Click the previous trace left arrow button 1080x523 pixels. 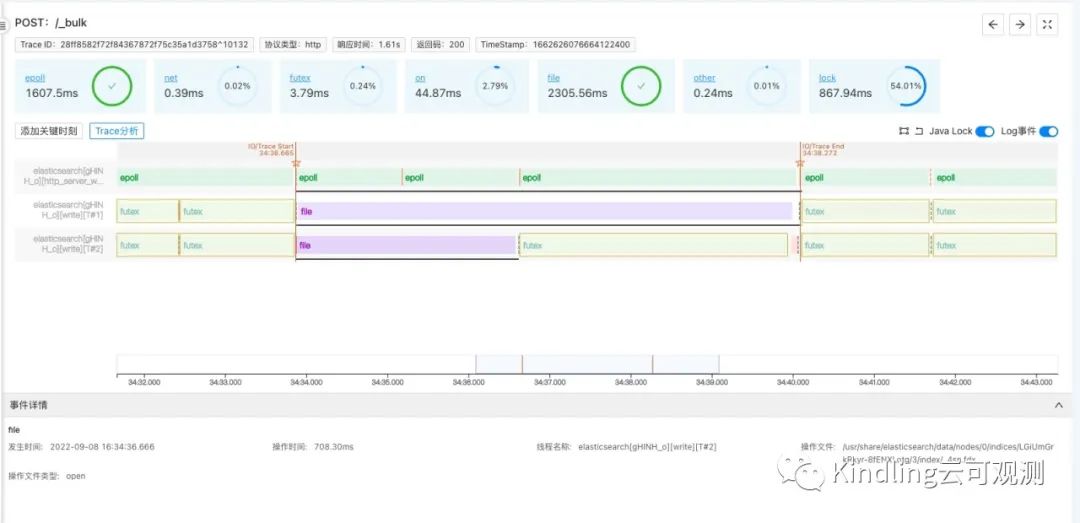coord(993,24)
